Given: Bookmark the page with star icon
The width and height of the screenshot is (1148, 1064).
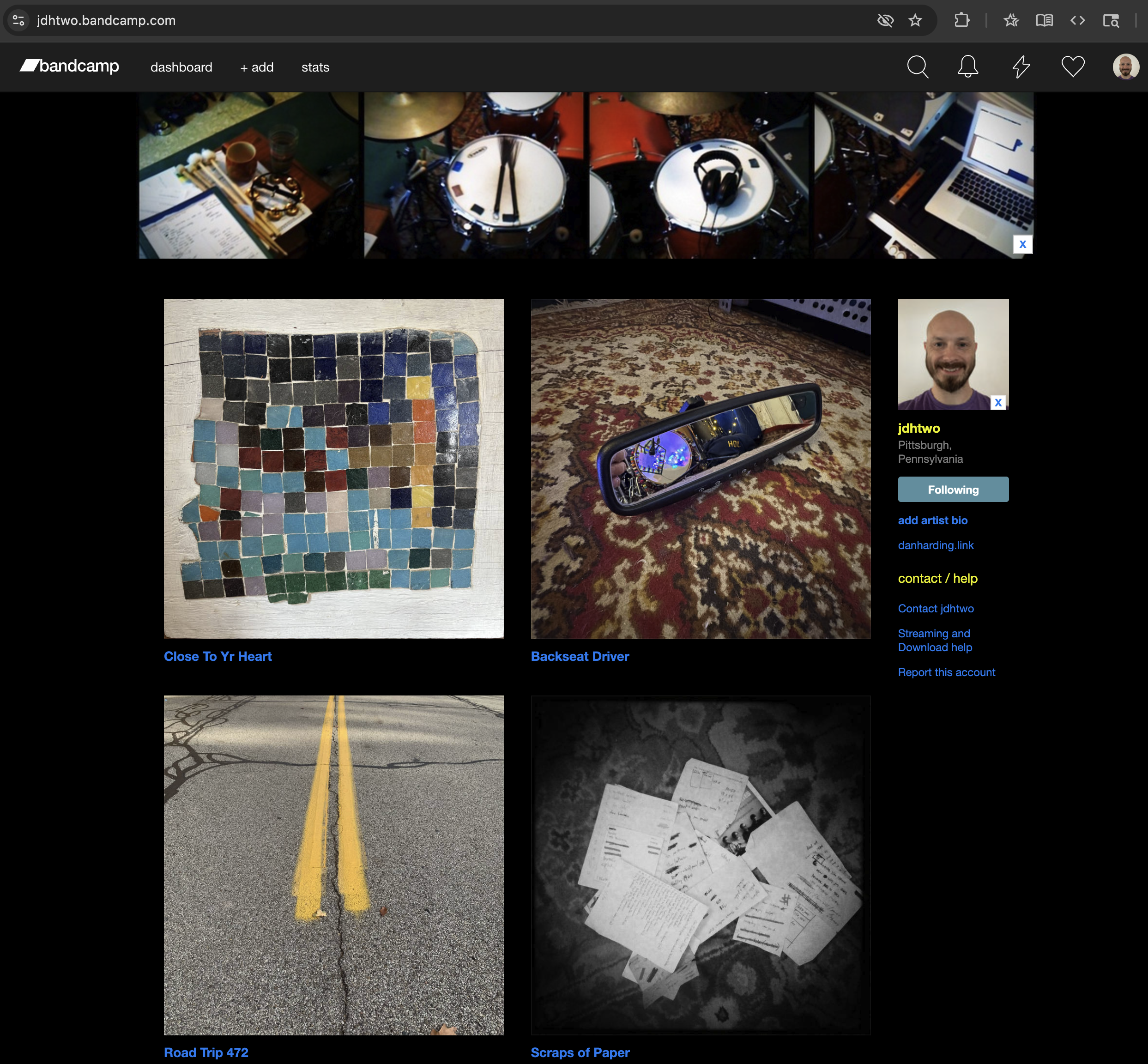Looking at the screenshot, I should click(x=915, y=20).
